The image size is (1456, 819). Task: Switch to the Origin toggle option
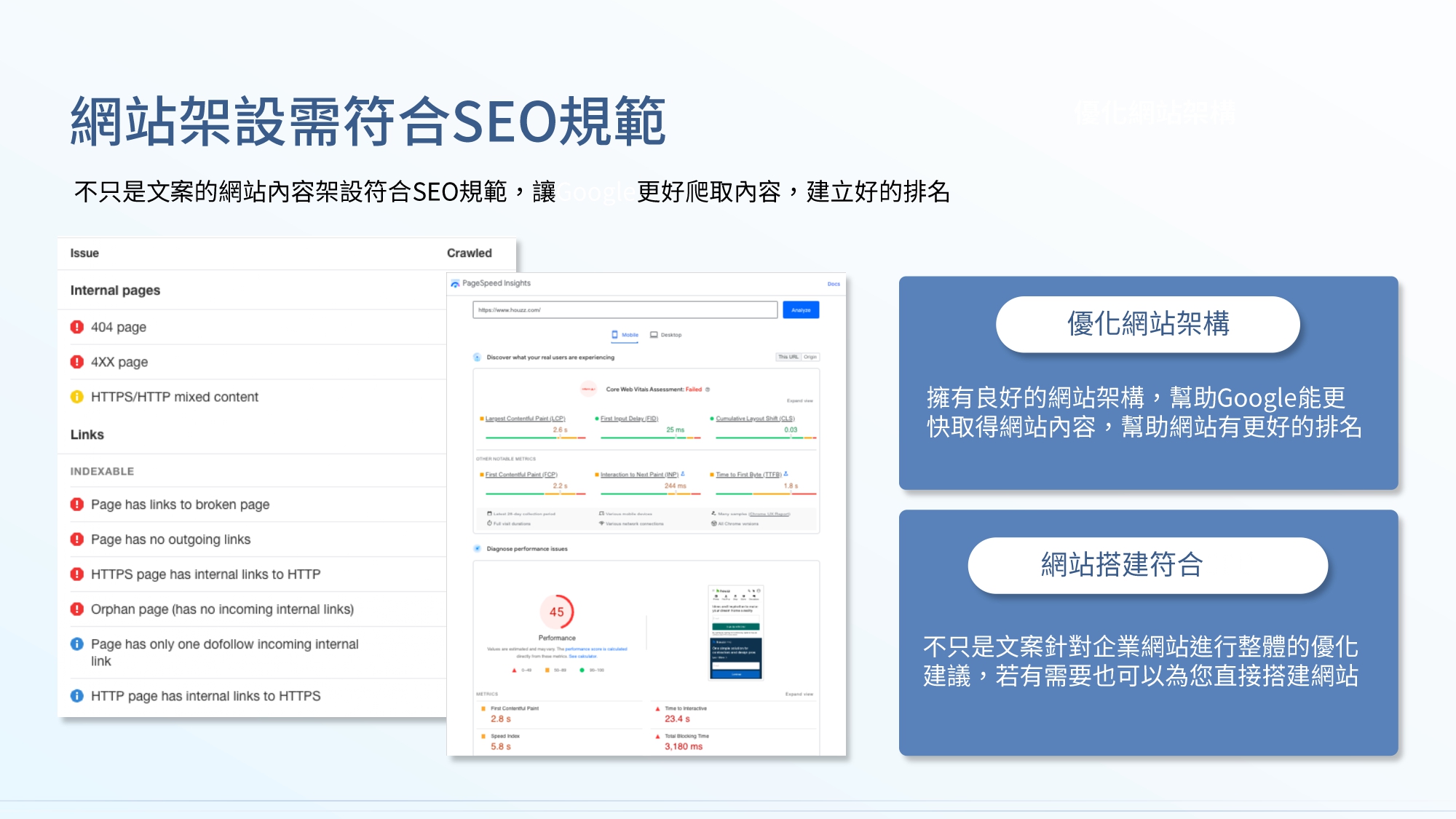810,357
